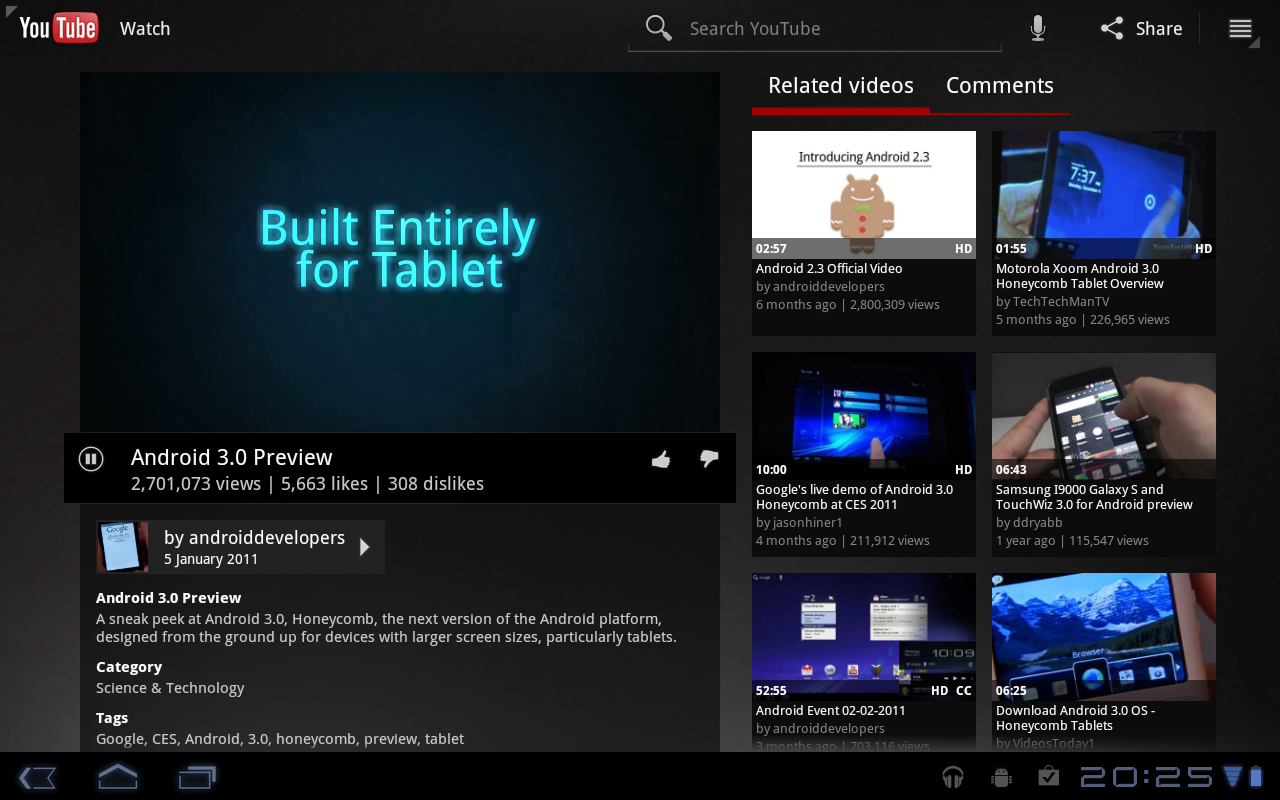Open Android Event 02-02-2011 thumbnail
Viewport: 1280px width, 800px height.
click(x=864, y=637)
